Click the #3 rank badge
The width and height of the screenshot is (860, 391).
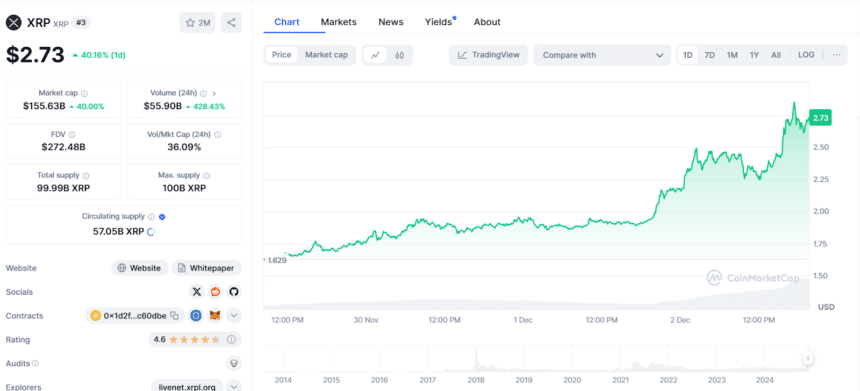(x=81, y=22)
